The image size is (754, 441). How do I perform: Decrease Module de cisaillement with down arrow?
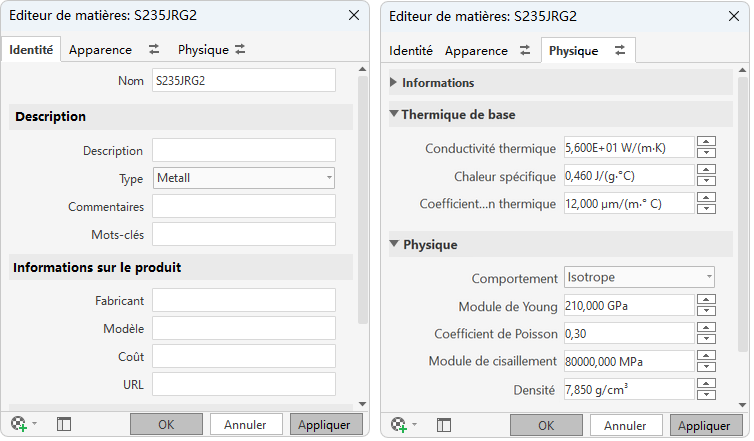[x=706, y=366]
